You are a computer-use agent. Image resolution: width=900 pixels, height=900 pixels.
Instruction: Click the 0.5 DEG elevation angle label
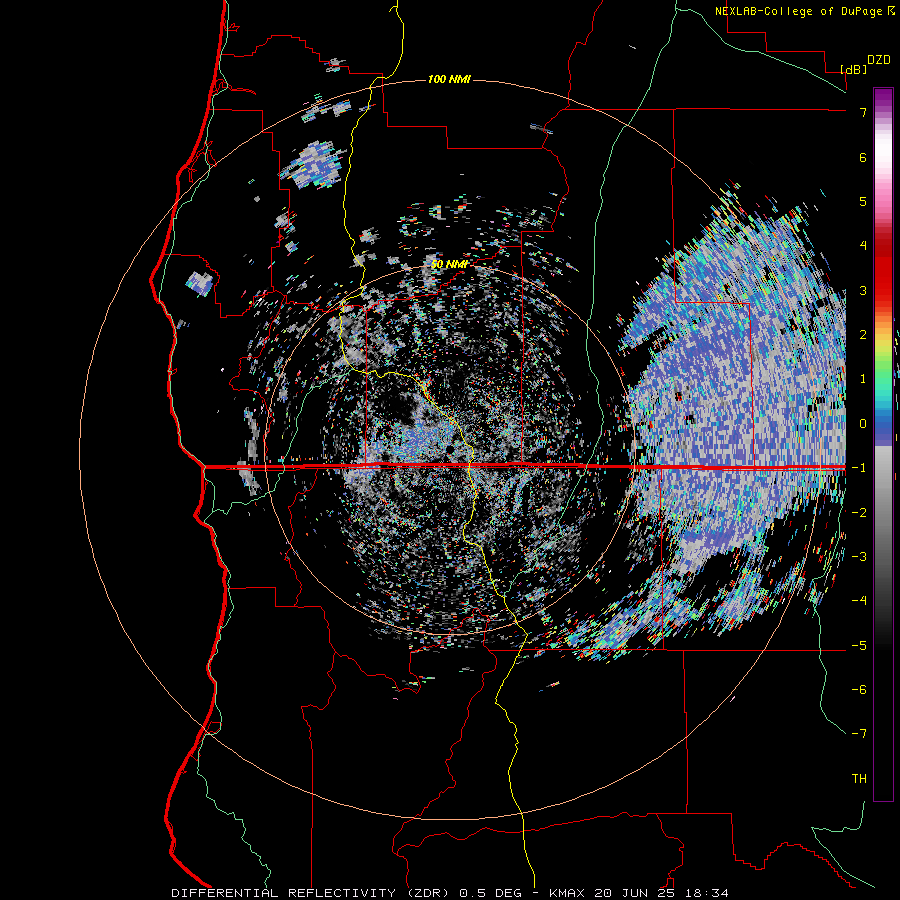point(490,893)
